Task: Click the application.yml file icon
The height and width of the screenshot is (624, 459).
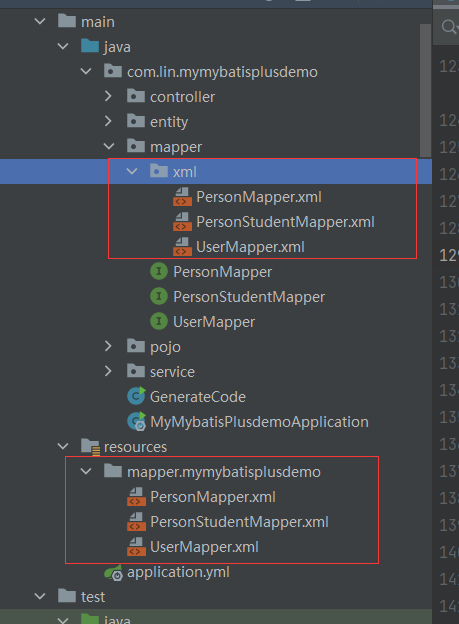Action: pos(113,573)
